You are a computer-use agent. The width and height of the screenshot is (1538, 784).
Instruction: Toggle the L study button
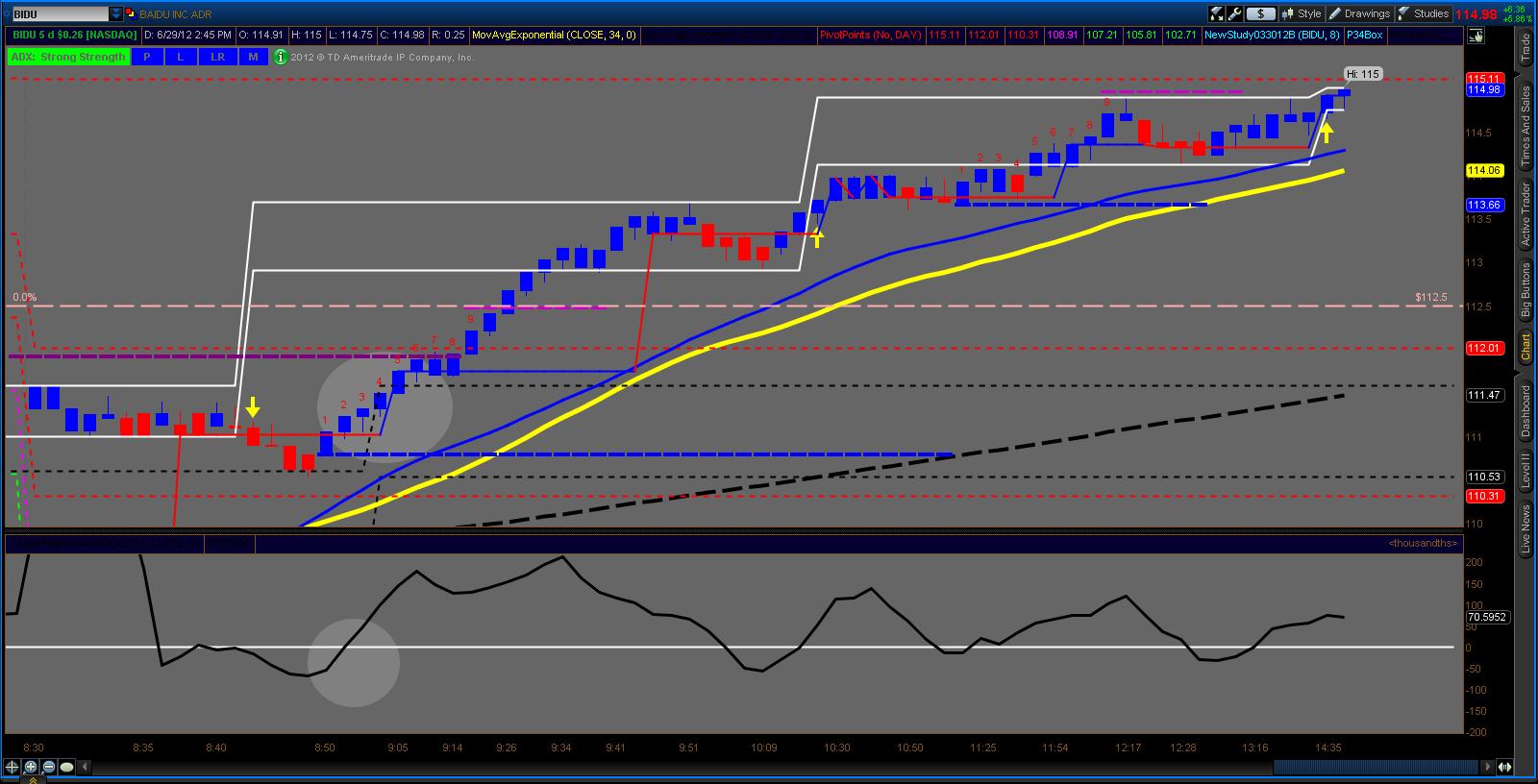tap(181, 57)
